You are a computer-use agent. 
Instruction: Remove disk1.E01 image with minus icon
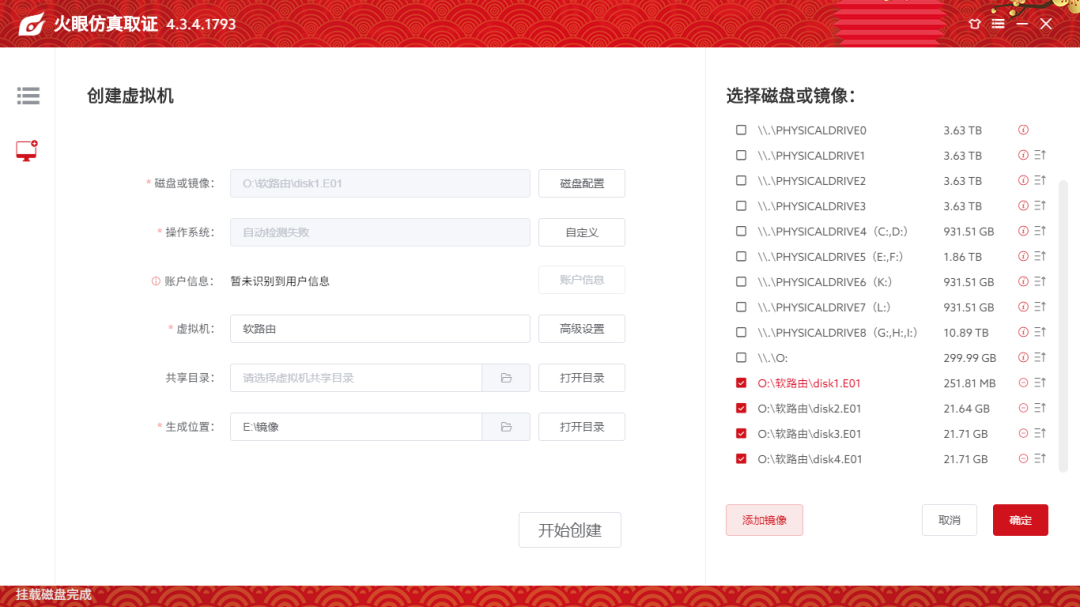coord(1023,383)
